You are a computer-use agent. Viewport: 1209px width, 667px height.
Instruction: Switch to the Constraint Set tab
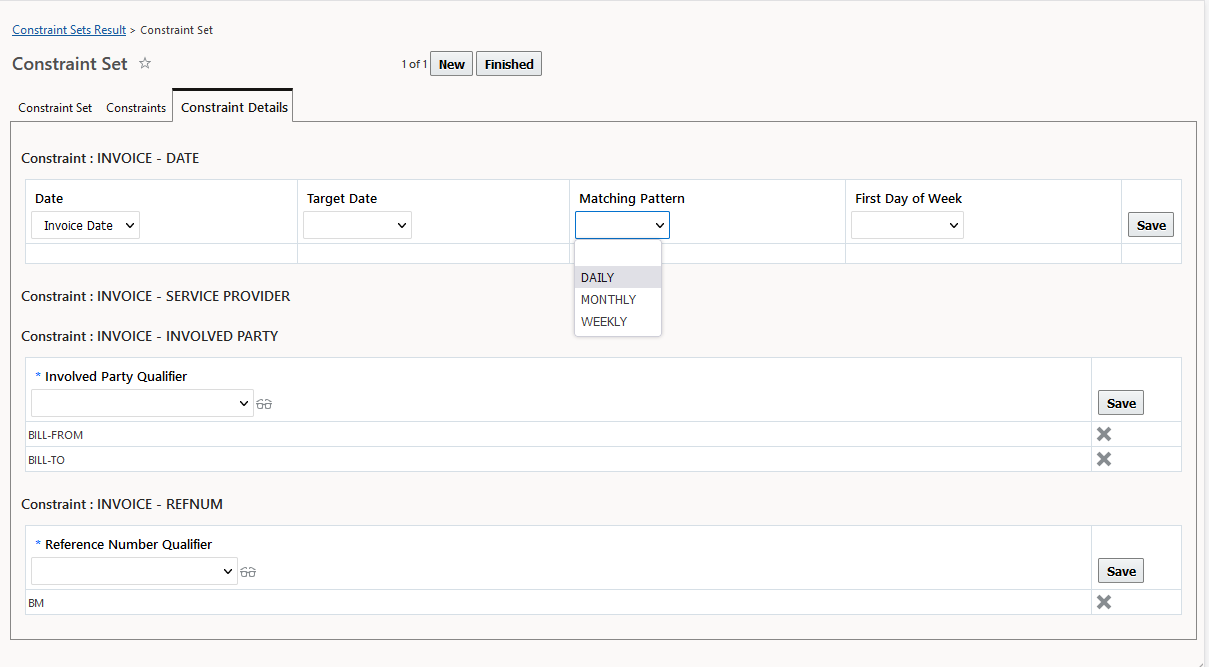55,108
